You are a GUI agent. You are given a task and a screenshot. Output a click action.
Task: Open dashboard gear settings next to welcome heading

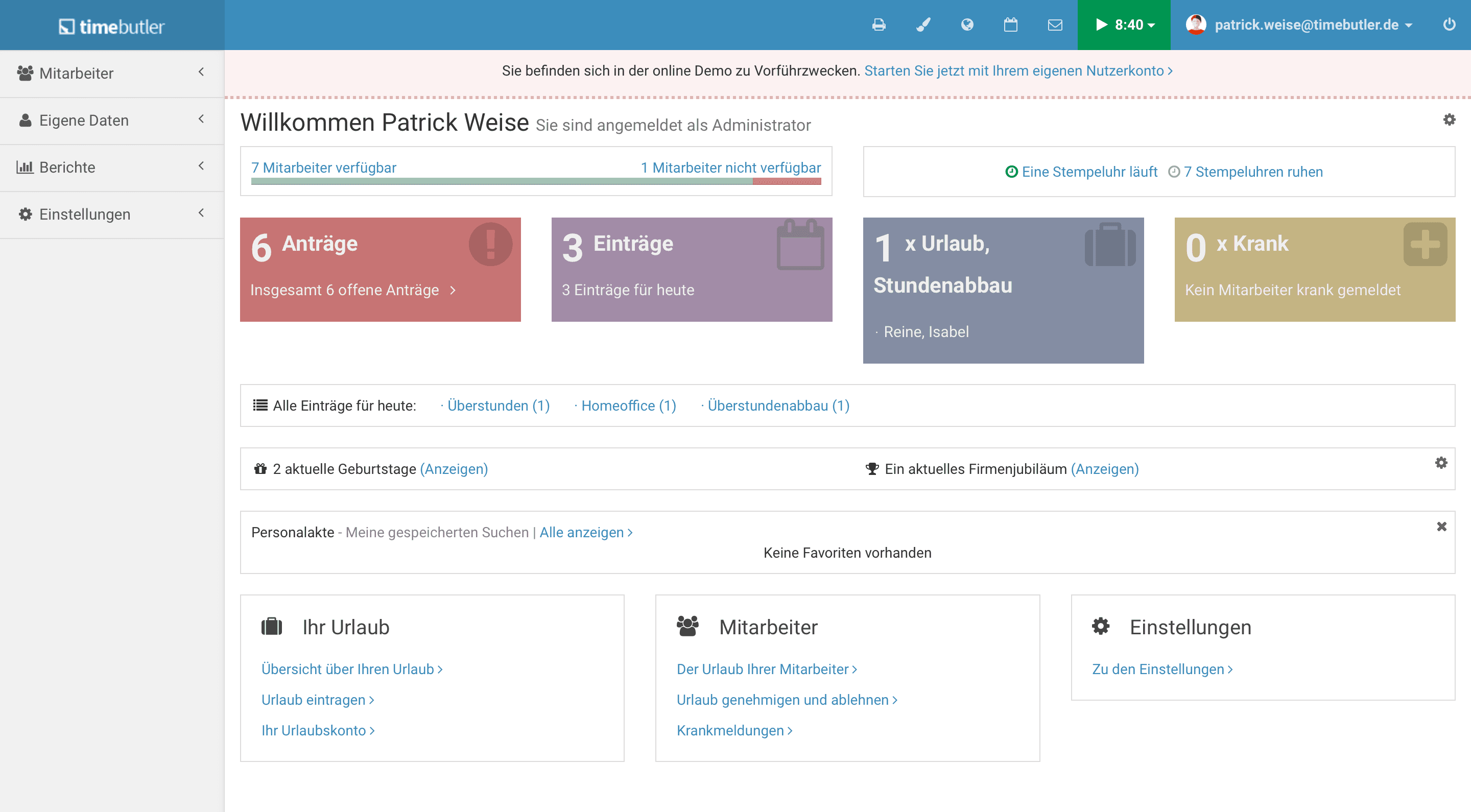coord(1449,120)
